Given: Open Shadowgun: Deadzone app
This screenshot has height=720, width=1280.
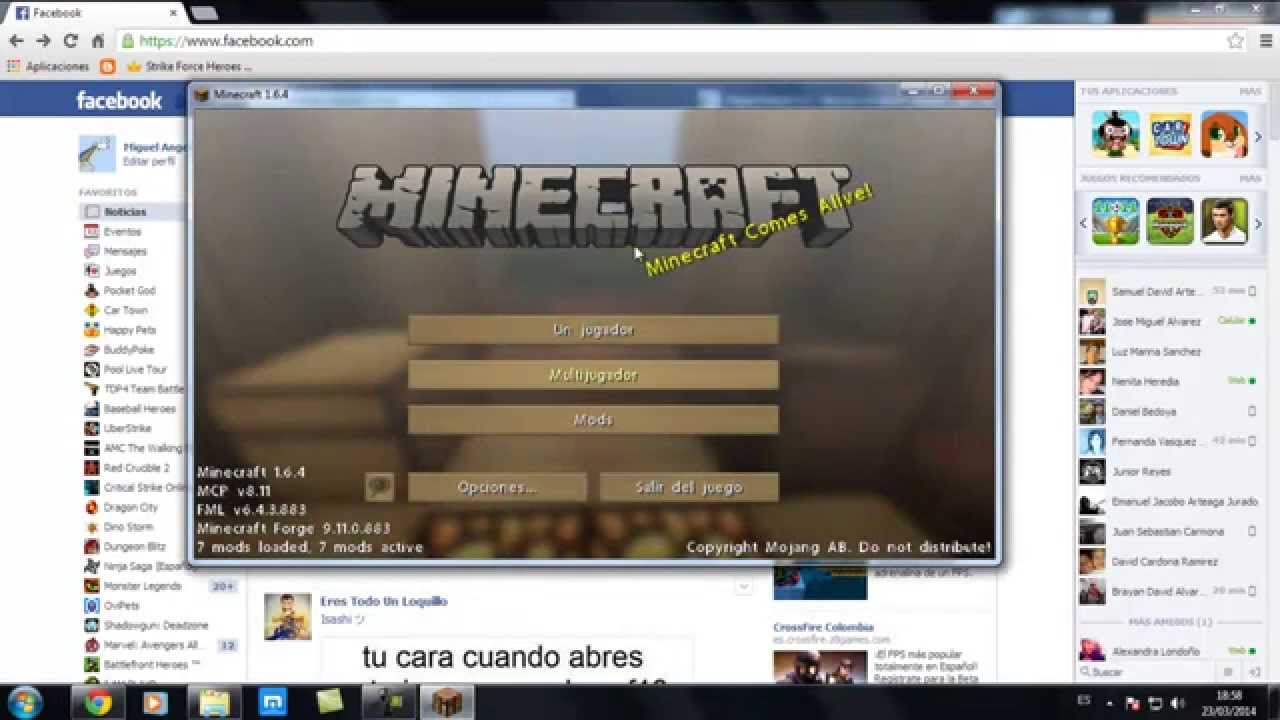Looking at the screenshot, I should pyautogui.click(x=145, y=626).
